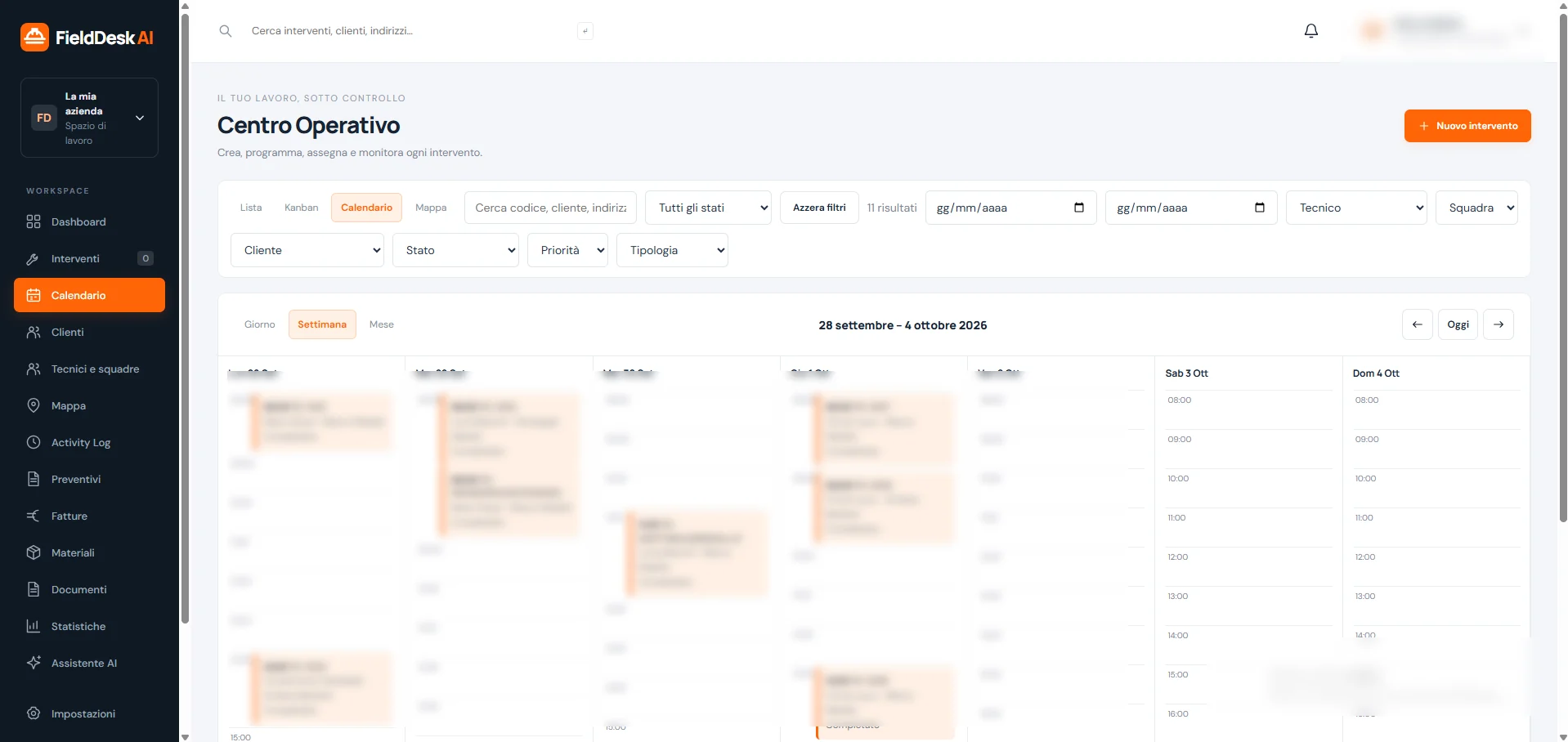Click the main page vertical scrollbar
Viewport: 1568px width, 742px height.
pos(1562,268)
